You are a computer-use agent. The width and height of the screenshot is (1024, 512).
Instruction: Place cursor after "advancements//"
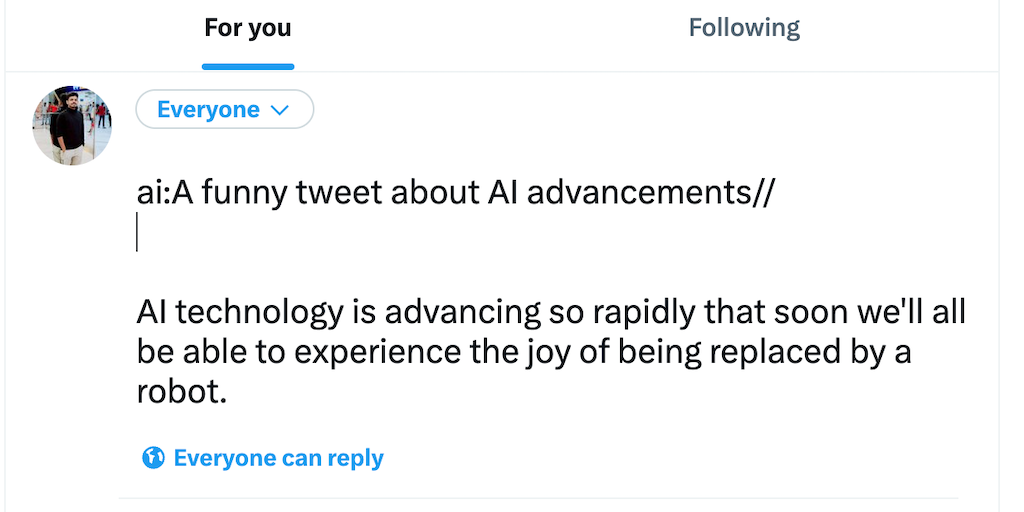(x=775, y=193)
